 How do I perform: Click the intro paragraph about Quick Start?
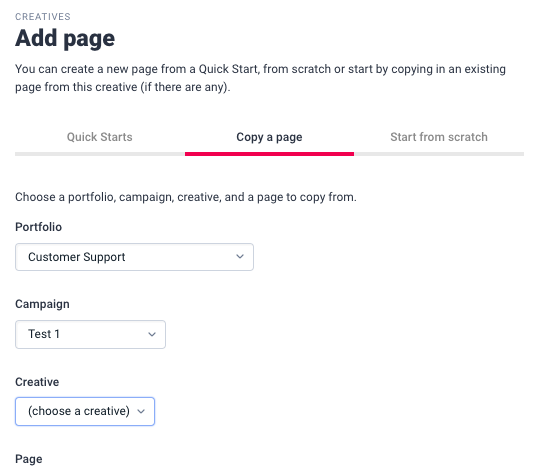click(x=260, y=78)
